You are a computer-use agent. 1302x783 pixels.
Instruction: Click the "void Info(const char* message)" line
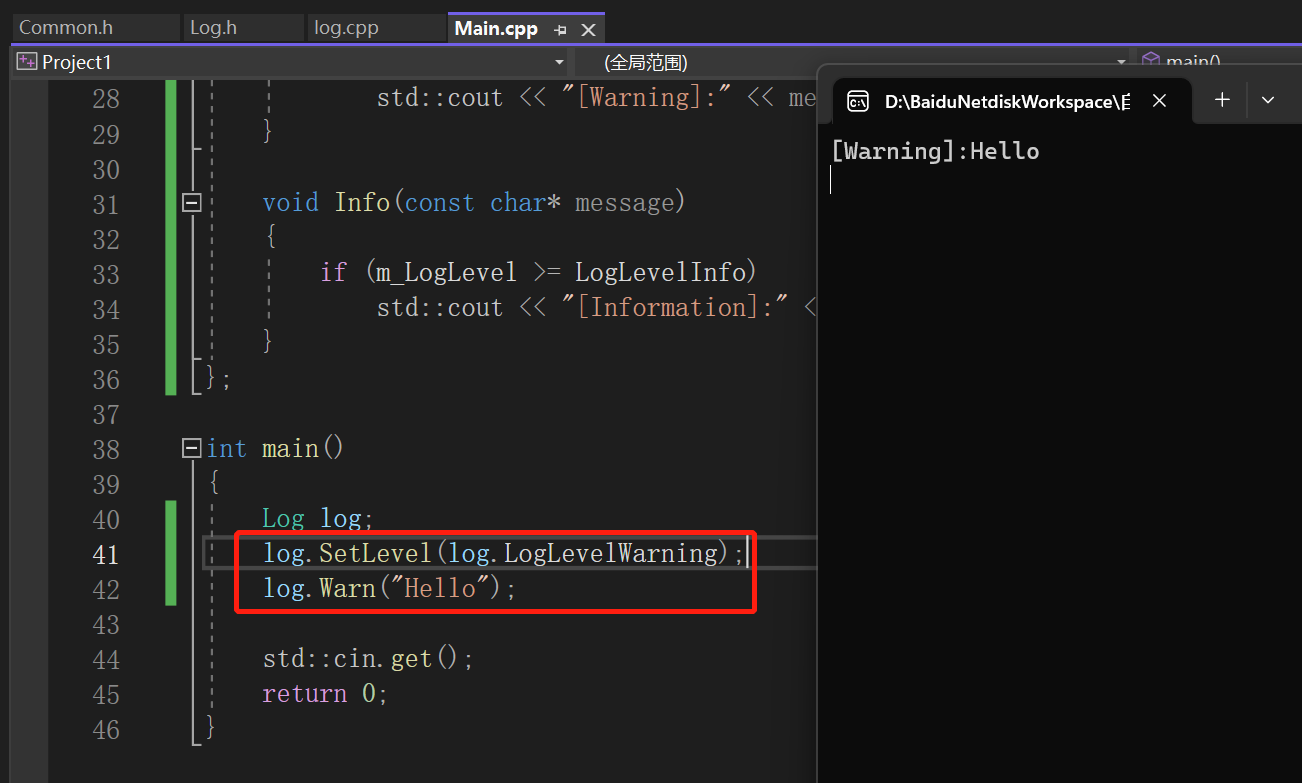(x=474, y=203)
